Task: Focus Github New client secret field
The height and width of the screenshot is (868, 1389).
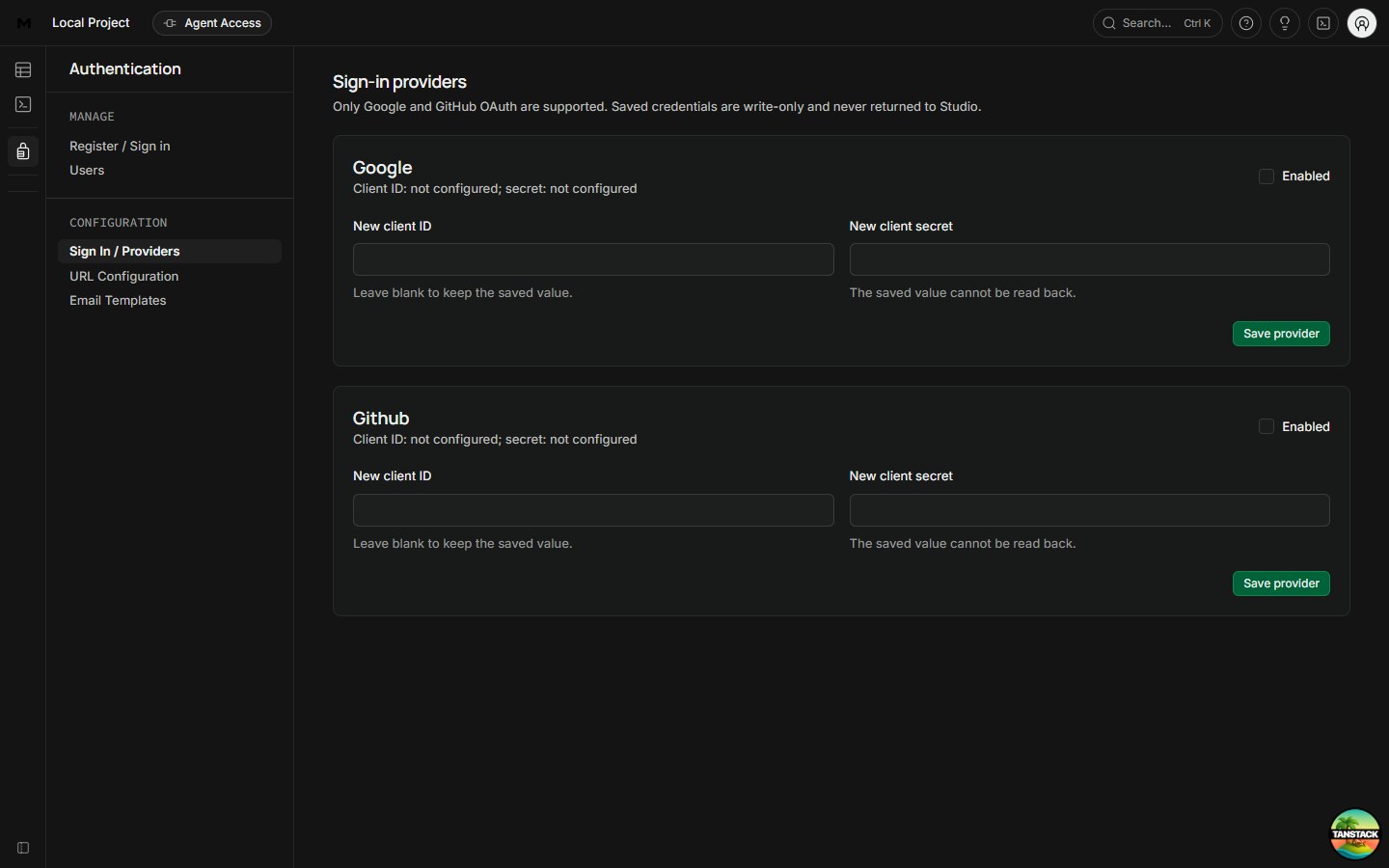Action: pyautogui.click(x=1089, y=510)
